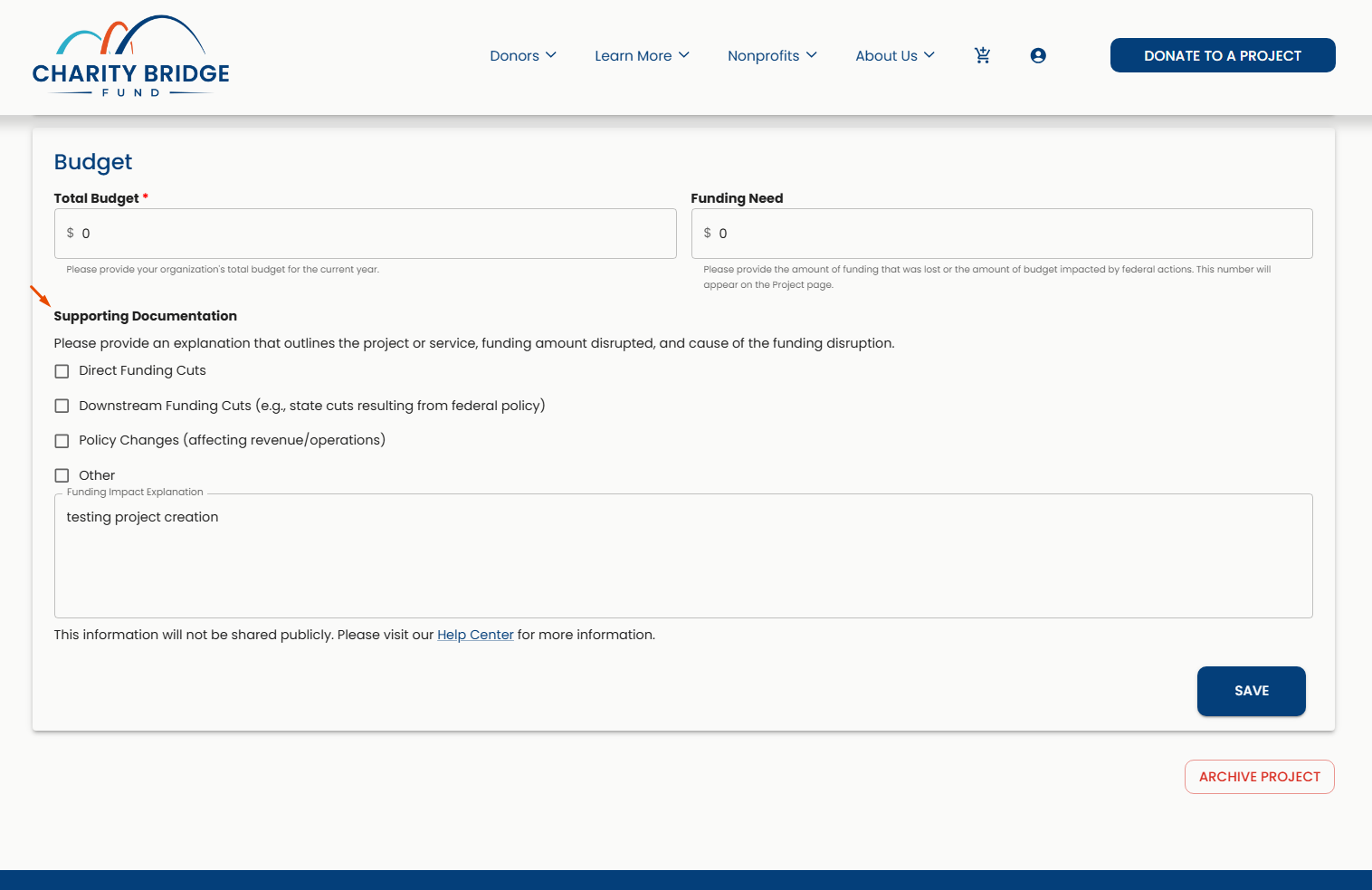Click the Budget section heading
This screenshot has width=1372, height=890.
tap(93, 162)
